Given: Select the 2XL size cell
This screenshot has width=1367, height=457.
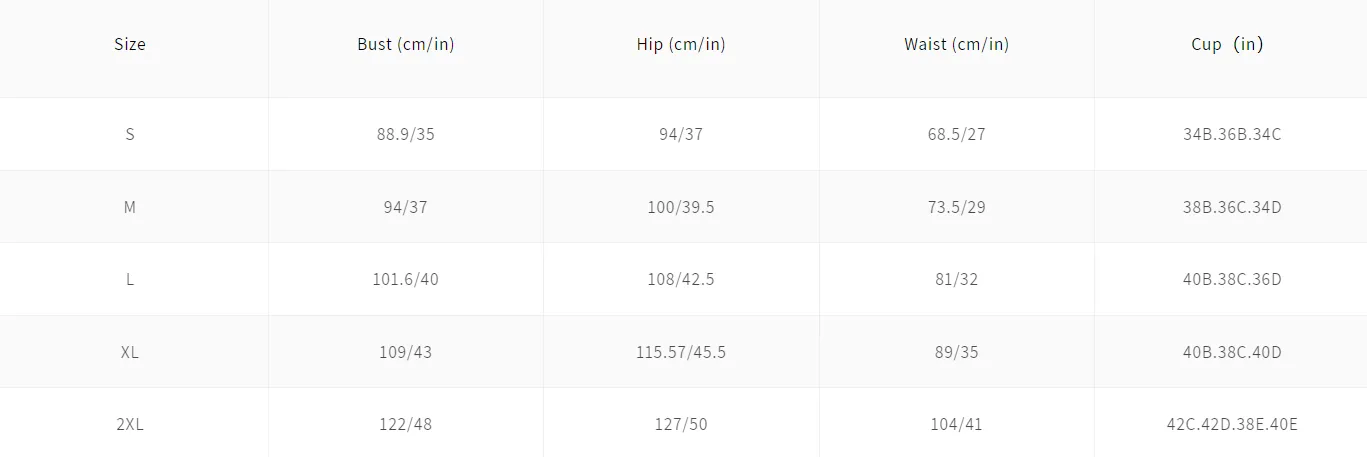Looking at the screenshot, I should [130, 424].
